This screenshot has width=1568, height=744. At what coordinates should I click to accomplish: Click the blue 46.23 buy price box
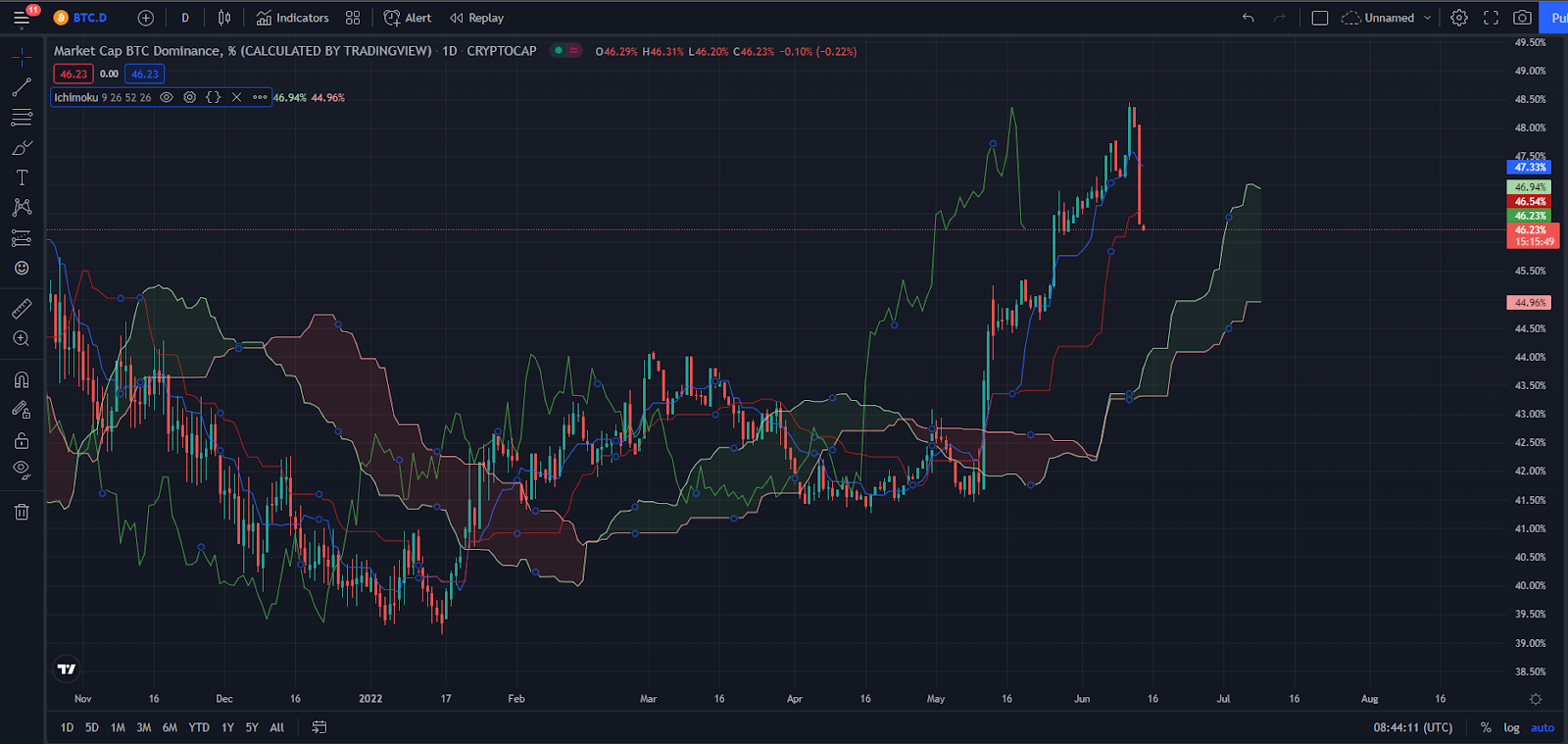click(145, 74)
